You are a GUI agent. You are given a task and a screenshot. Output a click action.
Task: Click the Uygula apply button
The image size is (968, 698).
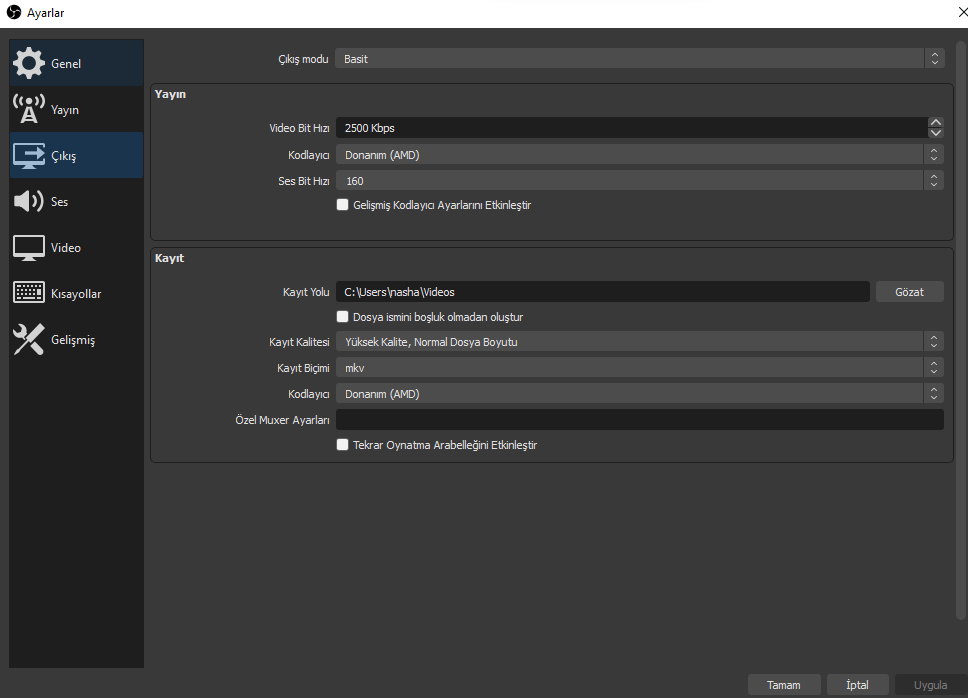pyautogui.click(x=930, y=685)
